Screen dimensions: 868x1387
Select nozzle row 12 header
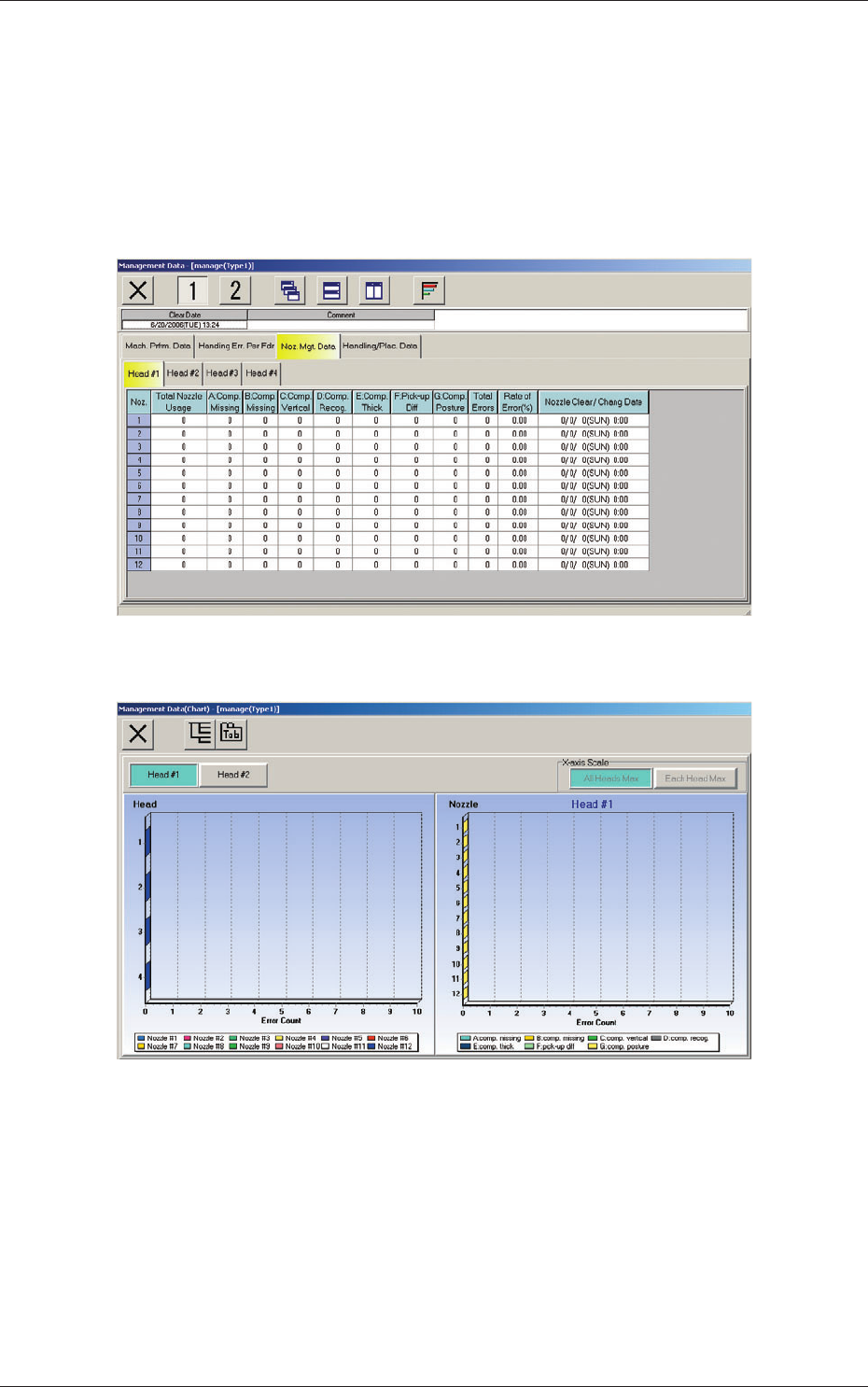tap(139, 565)
